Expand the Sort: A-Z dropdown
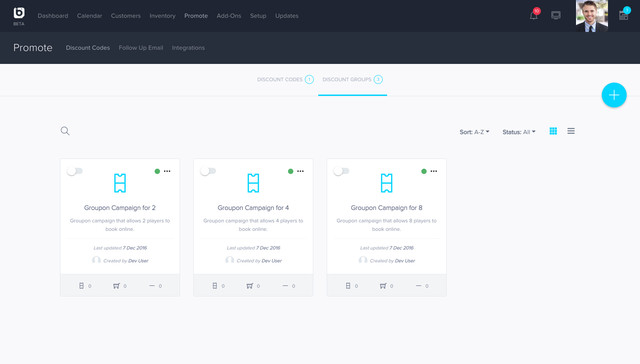Viewport: 640px width, 364px height. 474,132
